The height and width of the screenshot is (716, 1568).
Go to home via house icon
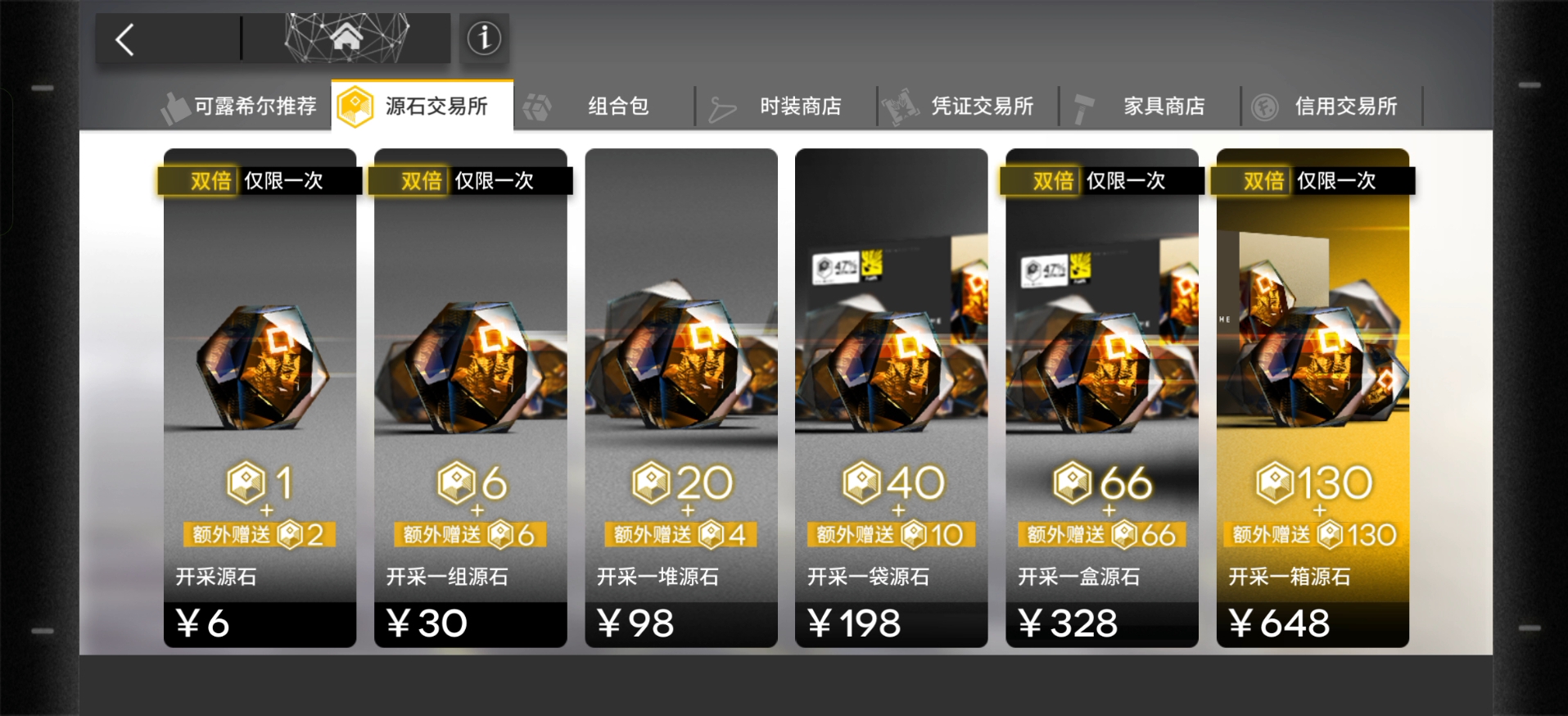tap(346, 37)
